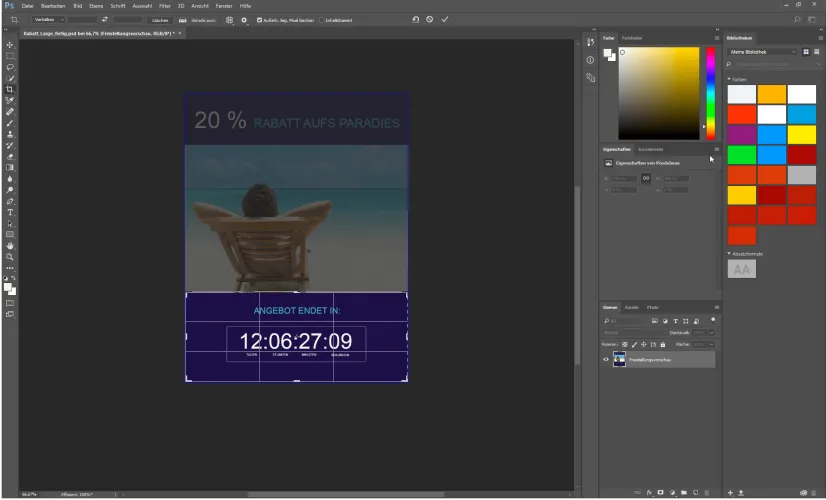Toggle the delete cropped pixels checkbox
826x500 pixels.
click(x=259, y=20)
